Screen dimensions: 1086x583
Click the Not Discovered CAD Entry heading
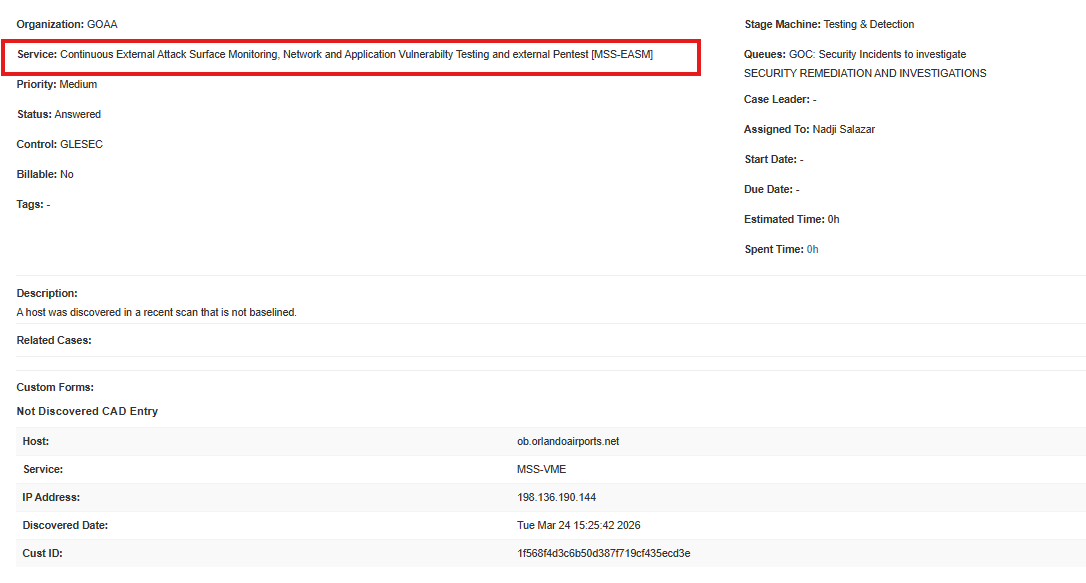point(87,411)
